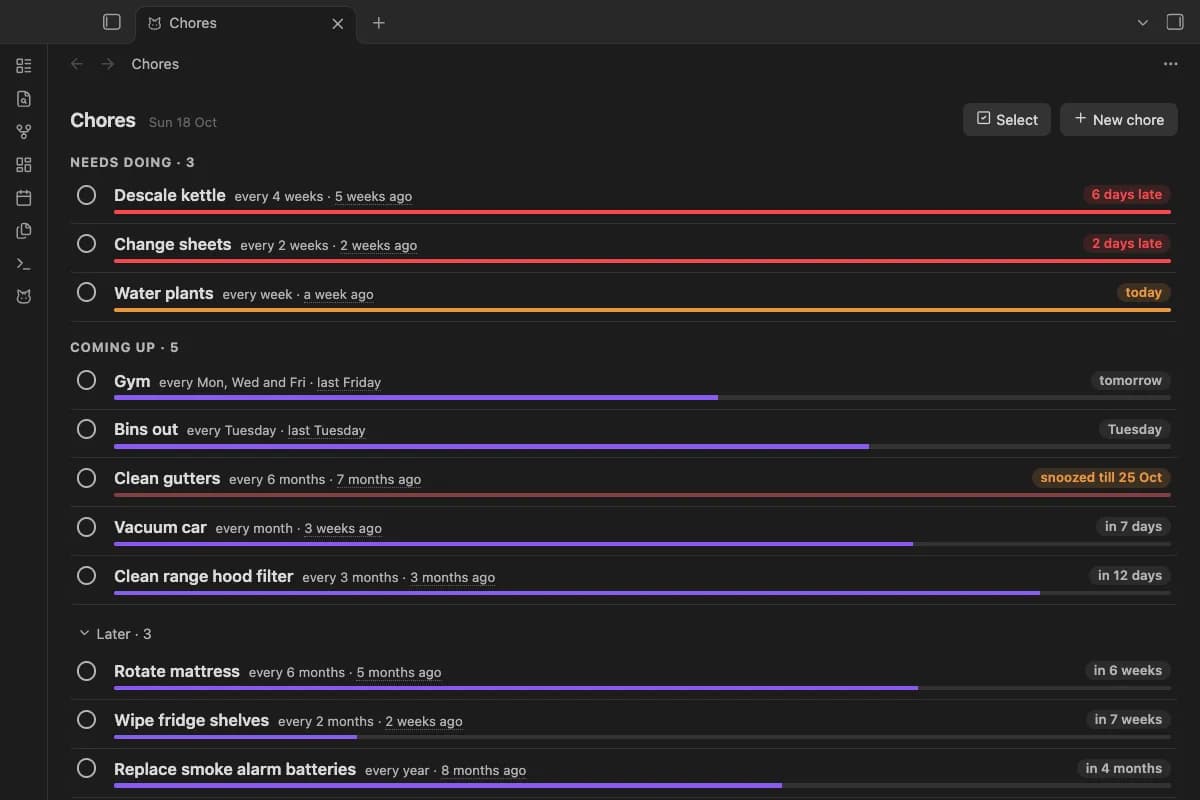The width and height of the screenshot is (1200, 800).
Task: Click the 2 days late badge
Action: (x=1126, y=244)
